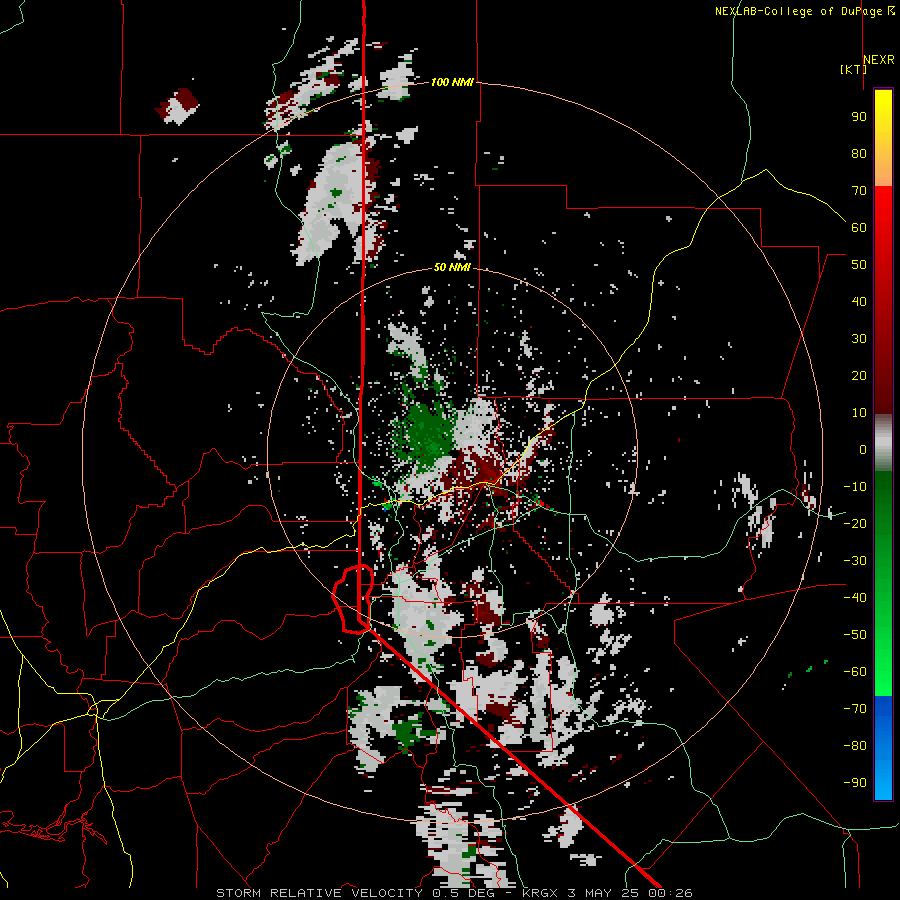Click the 60 knot scale label
This screenshot has width=900, height=900.
tap(859, 227)
